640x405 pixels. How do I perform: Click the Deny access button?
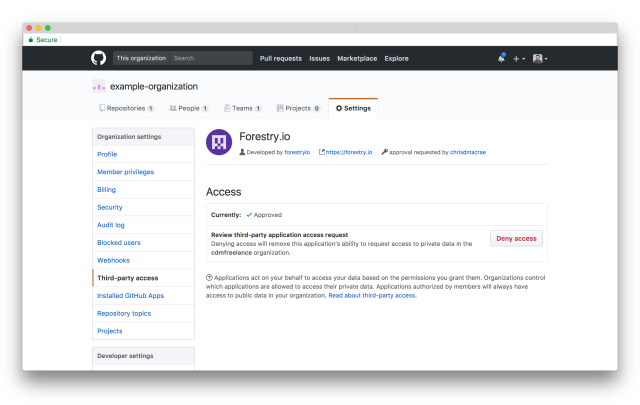click(x=516, y=238)
